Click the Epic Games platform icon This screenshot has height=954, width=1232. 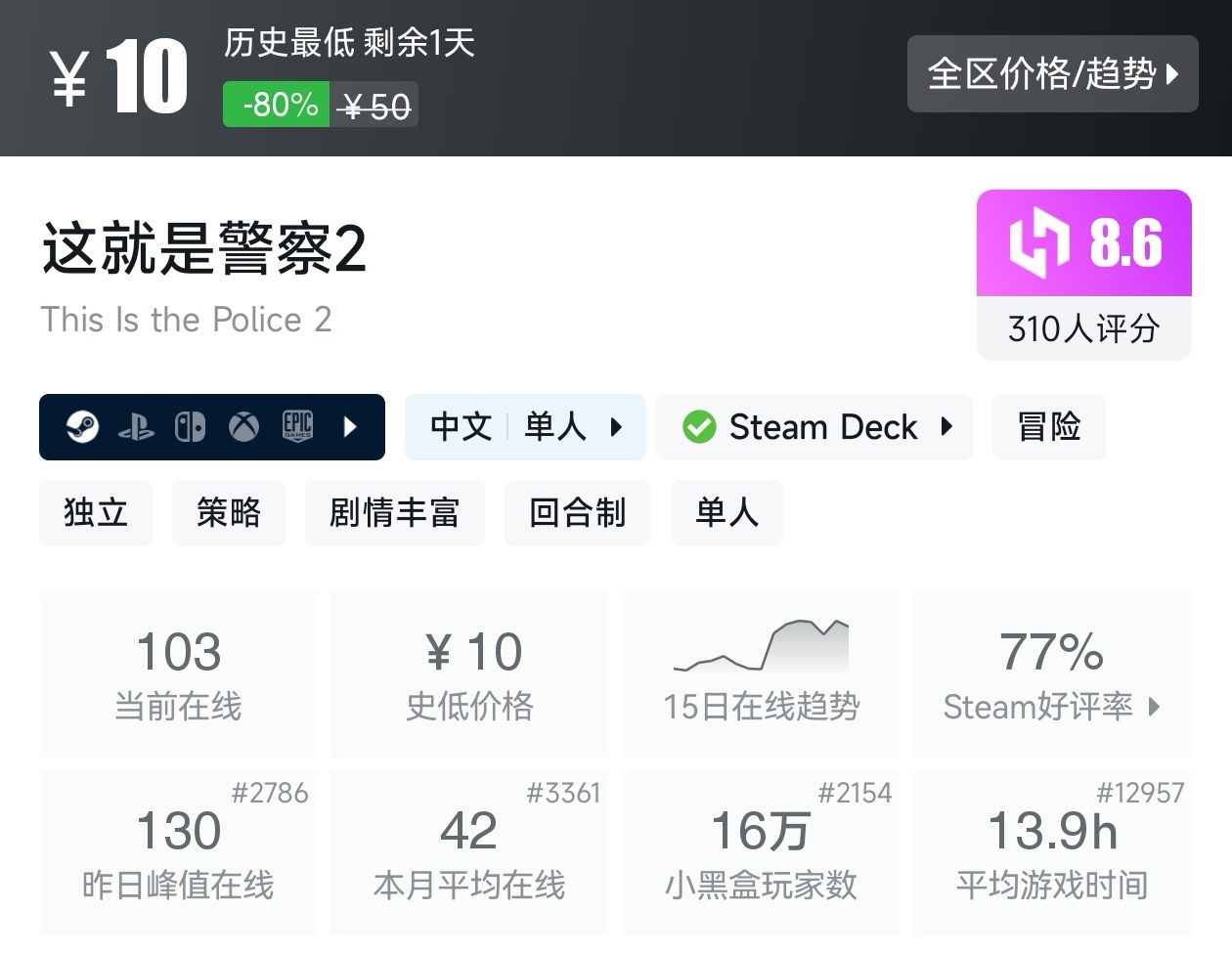(297, 427)
